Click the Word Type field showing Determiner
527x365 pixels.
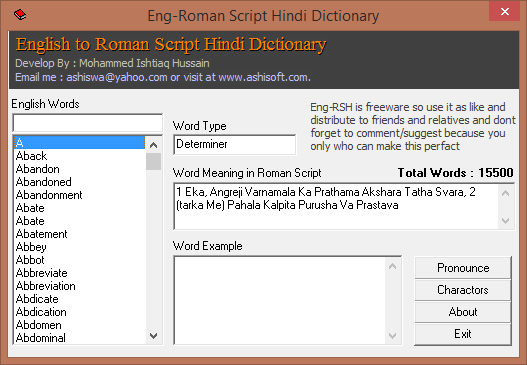point(235,145)
